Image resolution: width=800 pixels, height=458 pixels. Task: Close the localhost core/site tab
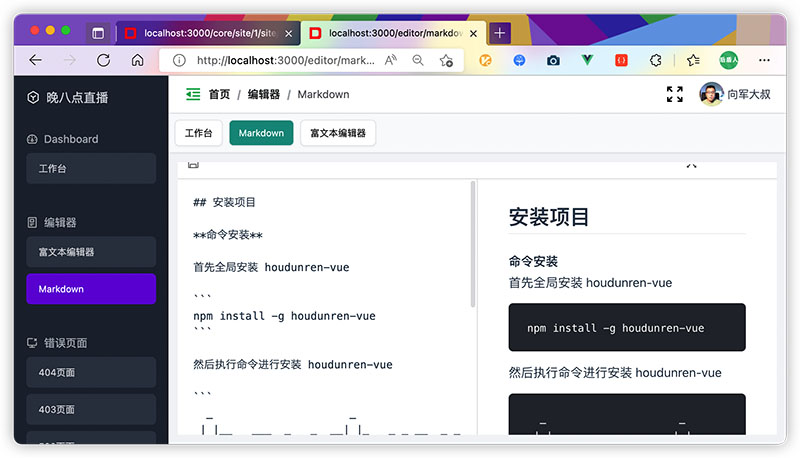pos(288,34)
